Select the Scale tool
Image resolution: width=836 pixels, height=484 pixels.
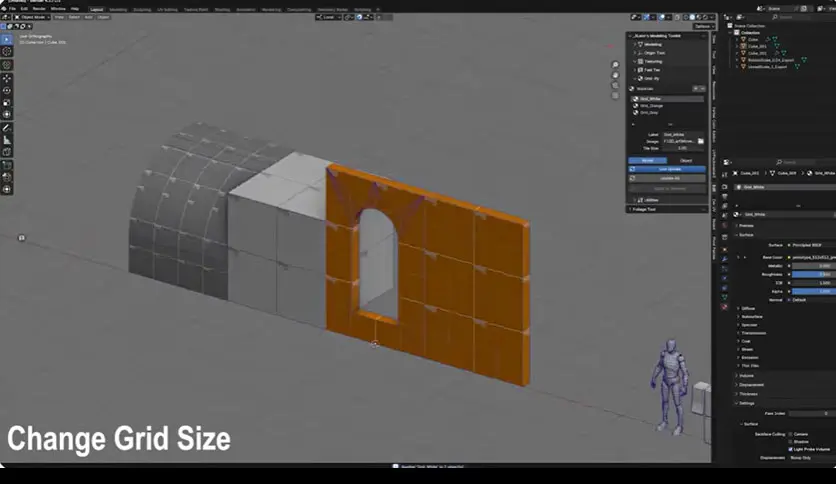pos(7,102)
